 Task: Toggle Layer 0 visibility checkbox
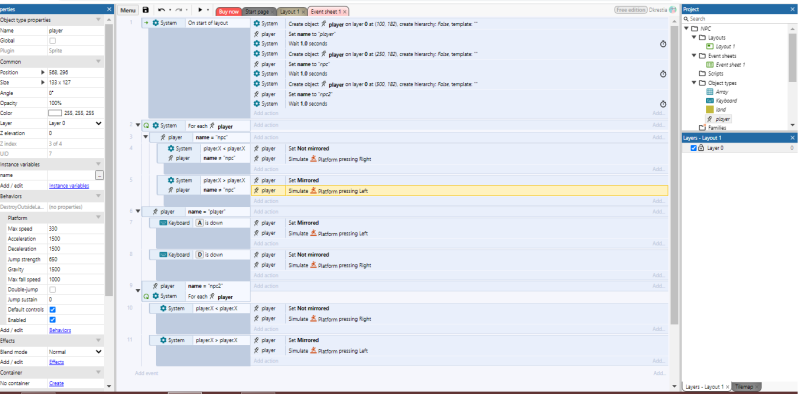click(x=693, y=148)
